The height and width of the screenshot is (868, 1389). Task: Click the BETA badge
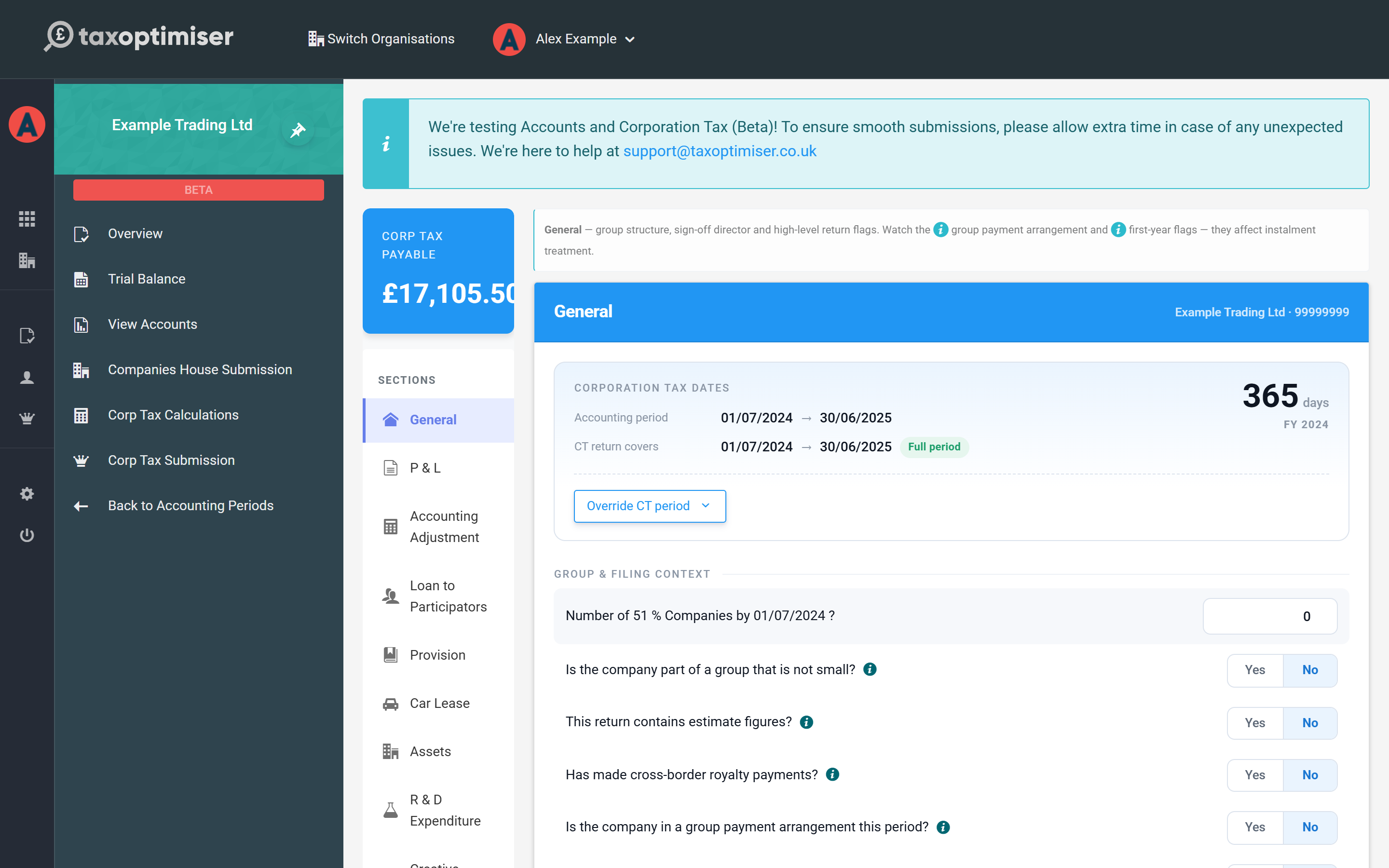click(x=199, y=190)
